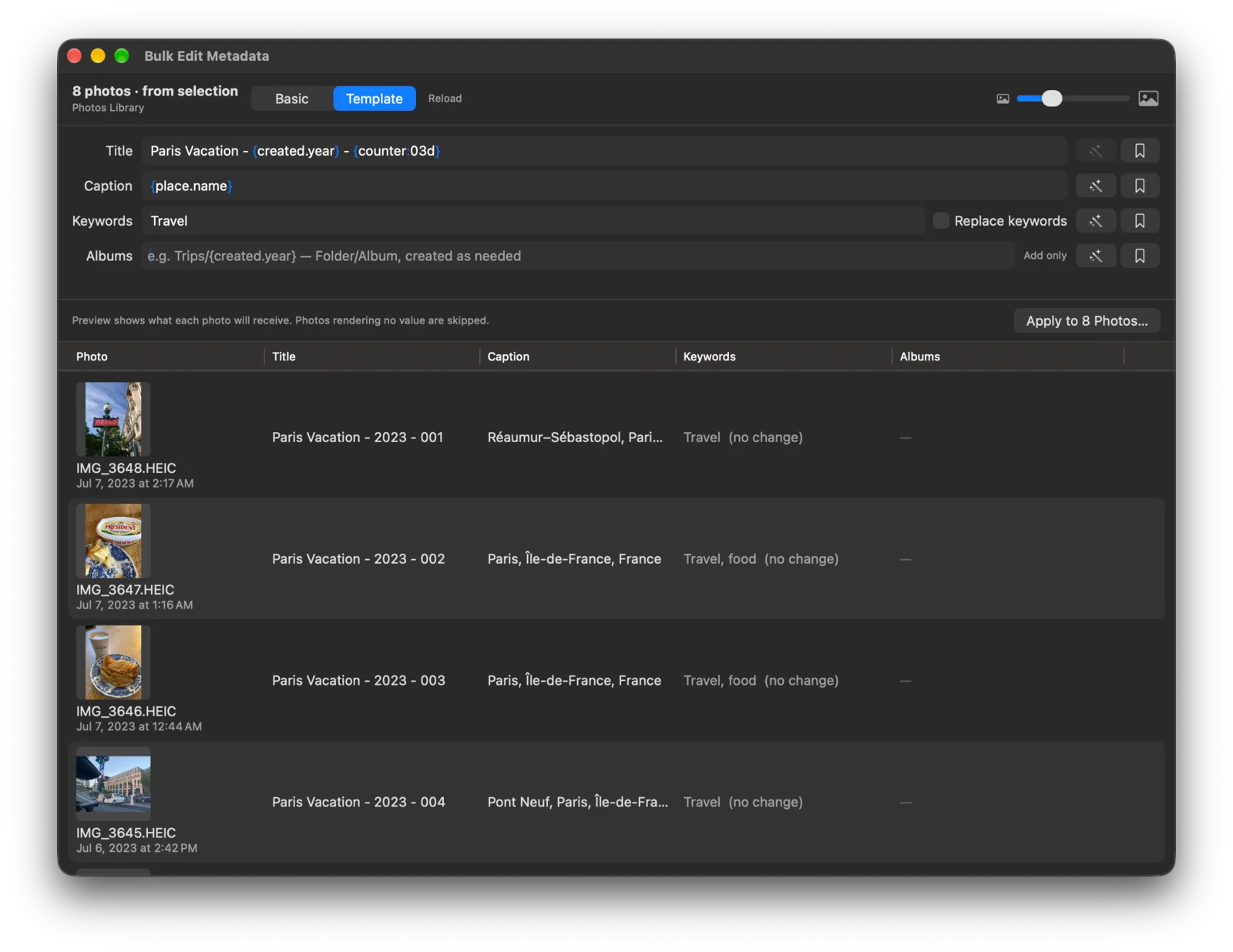The width and height of the screenshot is (1233, 952).
Task: Click the Keywords column header
Action: tap(709, 357)
